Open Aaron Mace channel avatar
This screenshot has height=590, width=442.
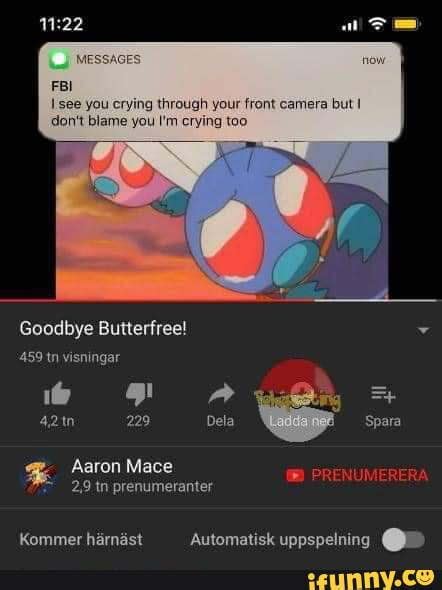pyautogui.click(x=40, y=477)
